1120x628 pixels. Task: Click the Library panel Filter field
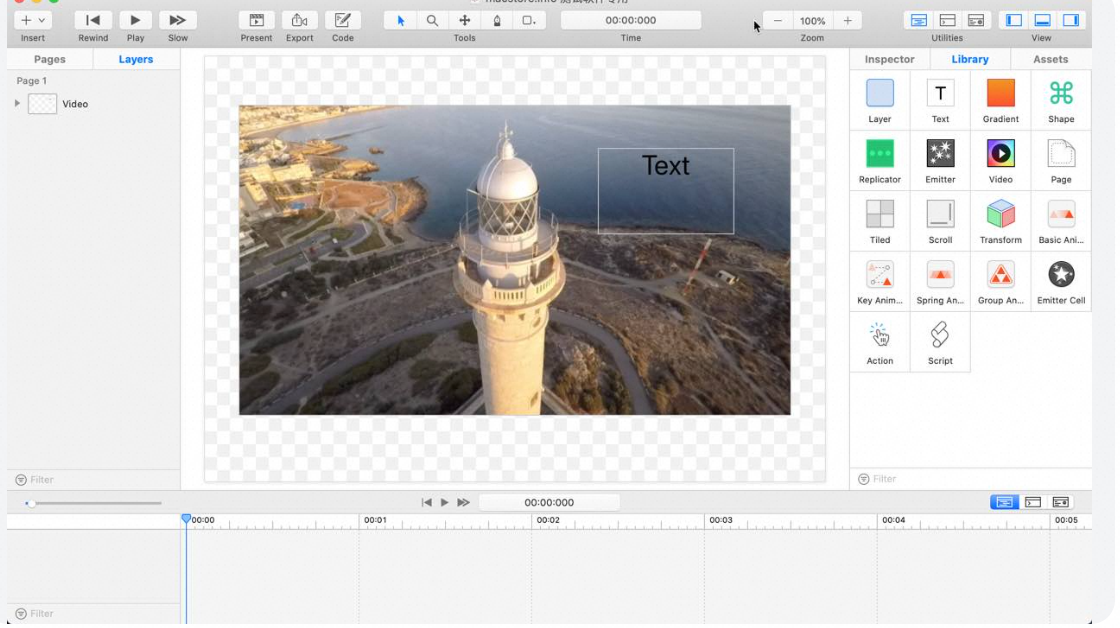click(x=970, y=479)
